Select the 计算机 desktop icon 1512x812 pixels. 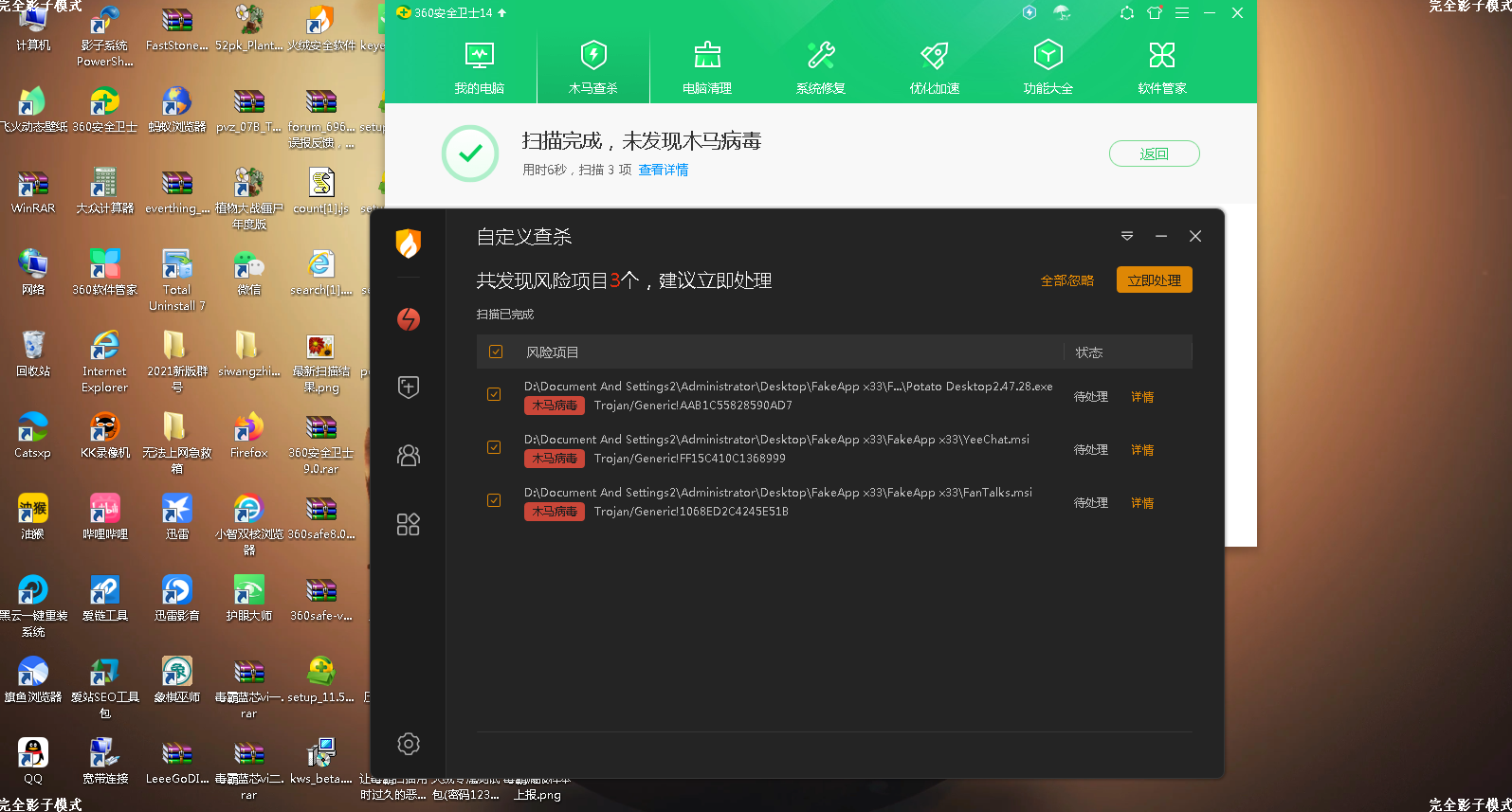[x=33, y=27]
